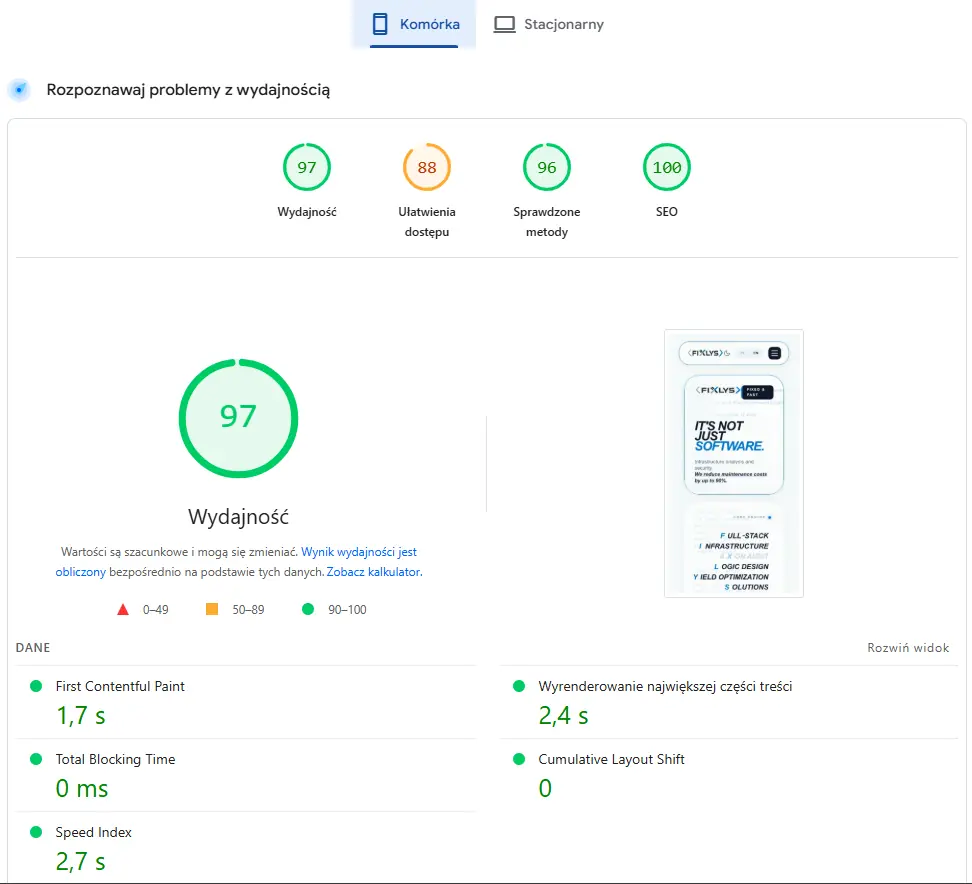Switch to the Komórka tab

click(x=414, y=24)
